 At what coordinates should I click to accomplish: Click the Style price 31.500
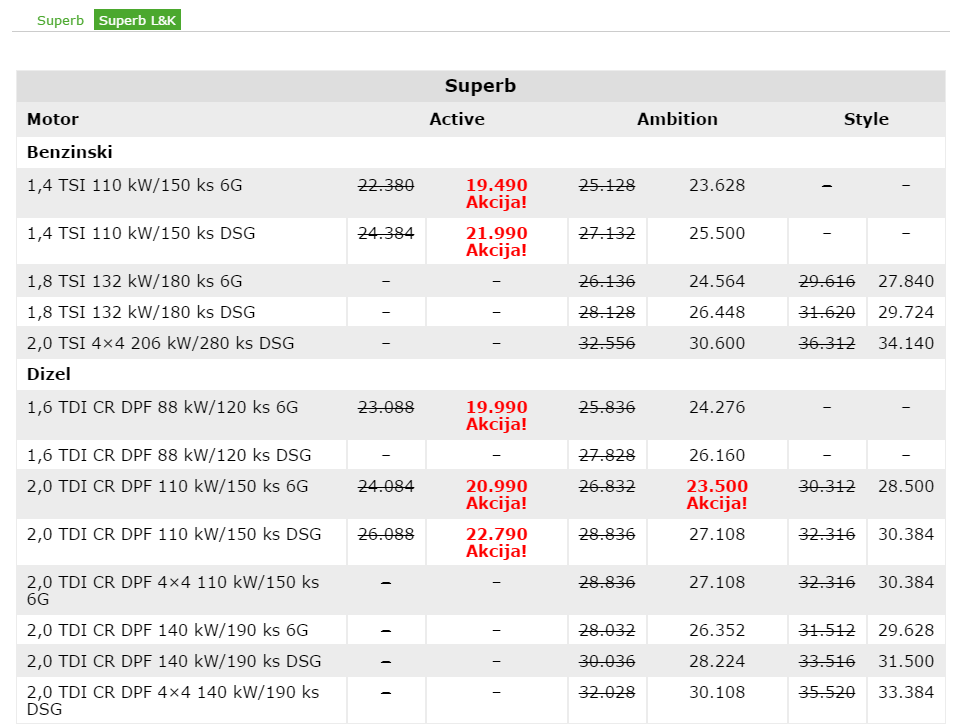click(x=906, y=661)
